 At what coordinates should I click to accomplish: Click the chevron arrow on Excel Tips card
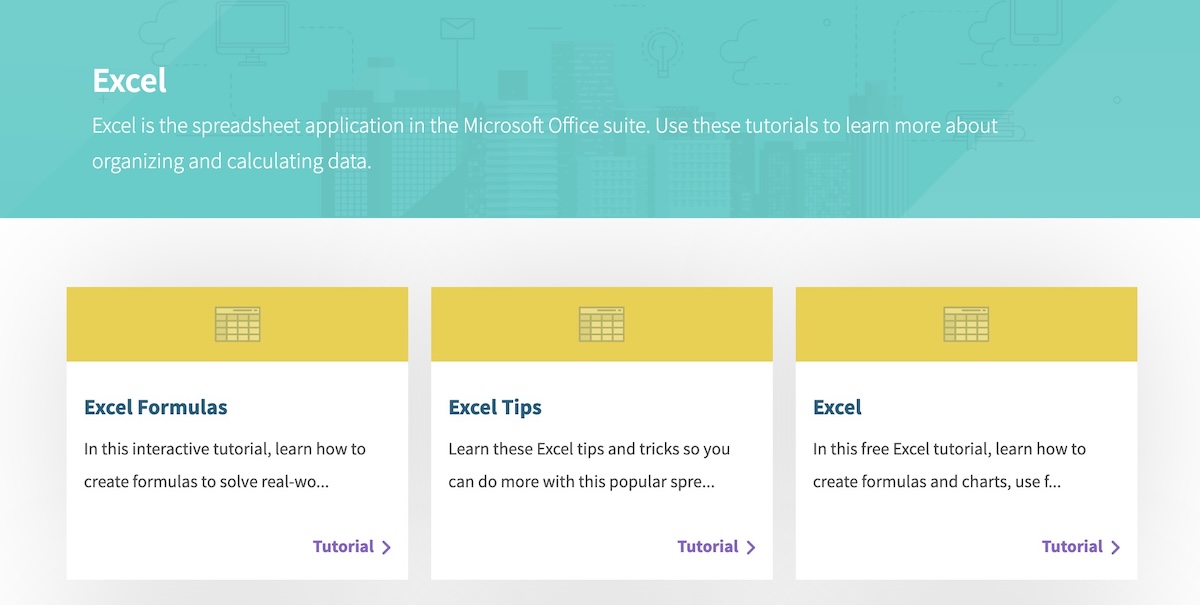751,547
